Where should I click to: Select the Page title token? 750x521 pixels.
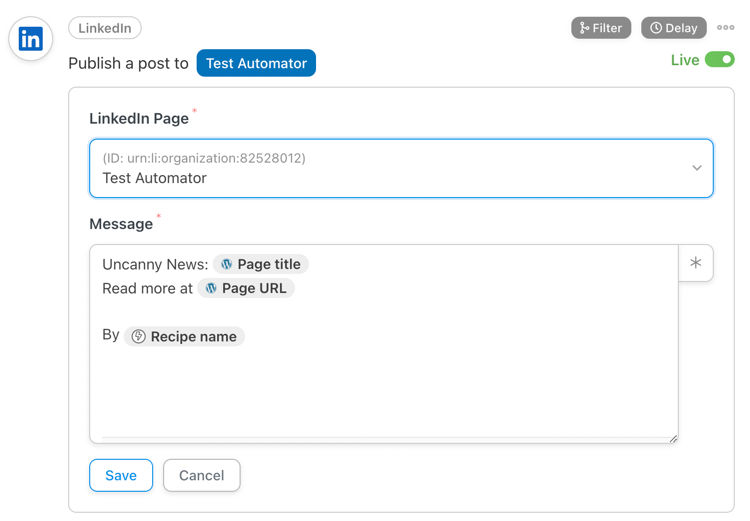pos(261,264)
